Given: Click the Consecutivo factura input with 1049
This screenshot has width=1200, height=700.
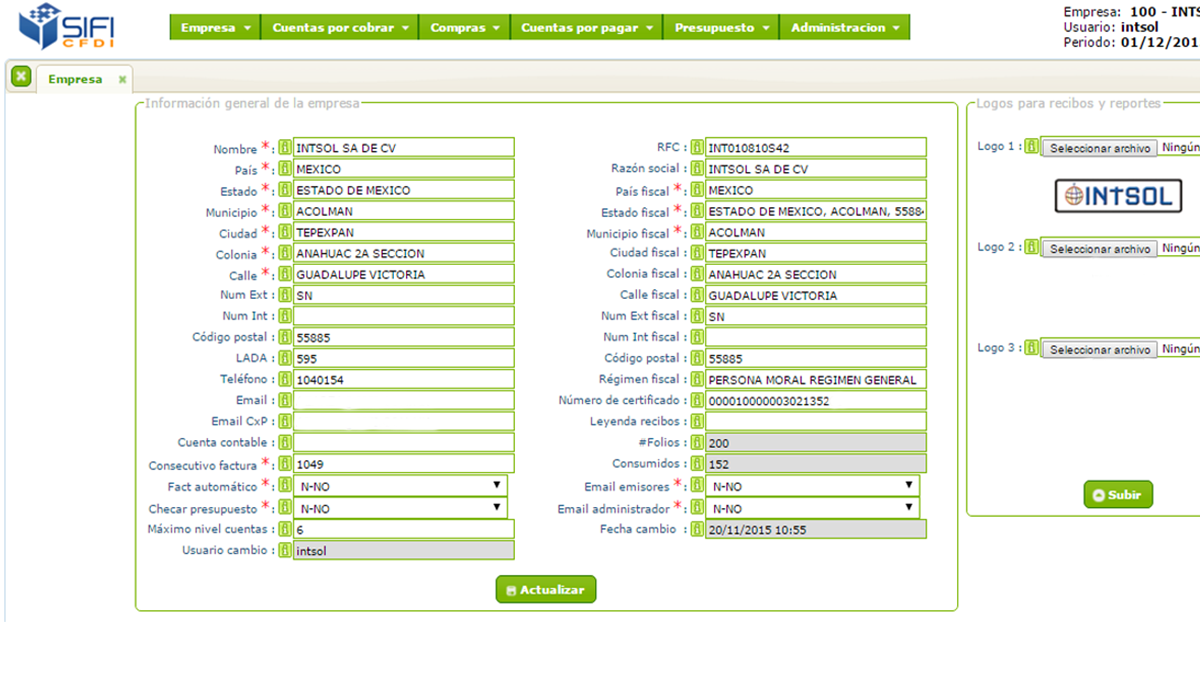Looking at the screenshot, I should point(404,464).
